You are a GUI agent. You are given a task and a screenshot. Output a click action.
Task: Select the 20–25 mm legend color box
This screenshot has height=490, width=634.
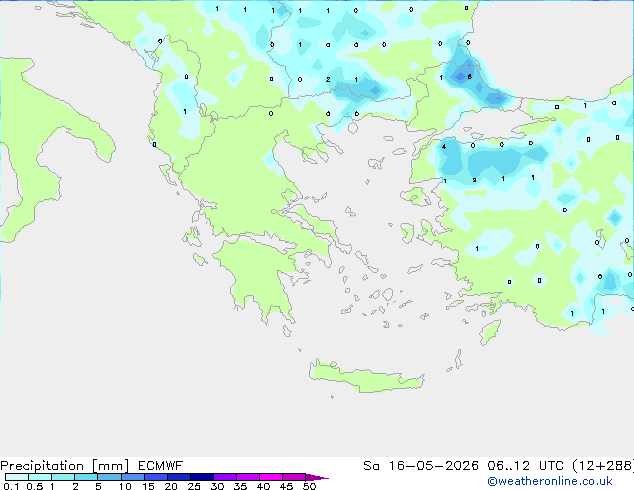[x=179, y=477]
